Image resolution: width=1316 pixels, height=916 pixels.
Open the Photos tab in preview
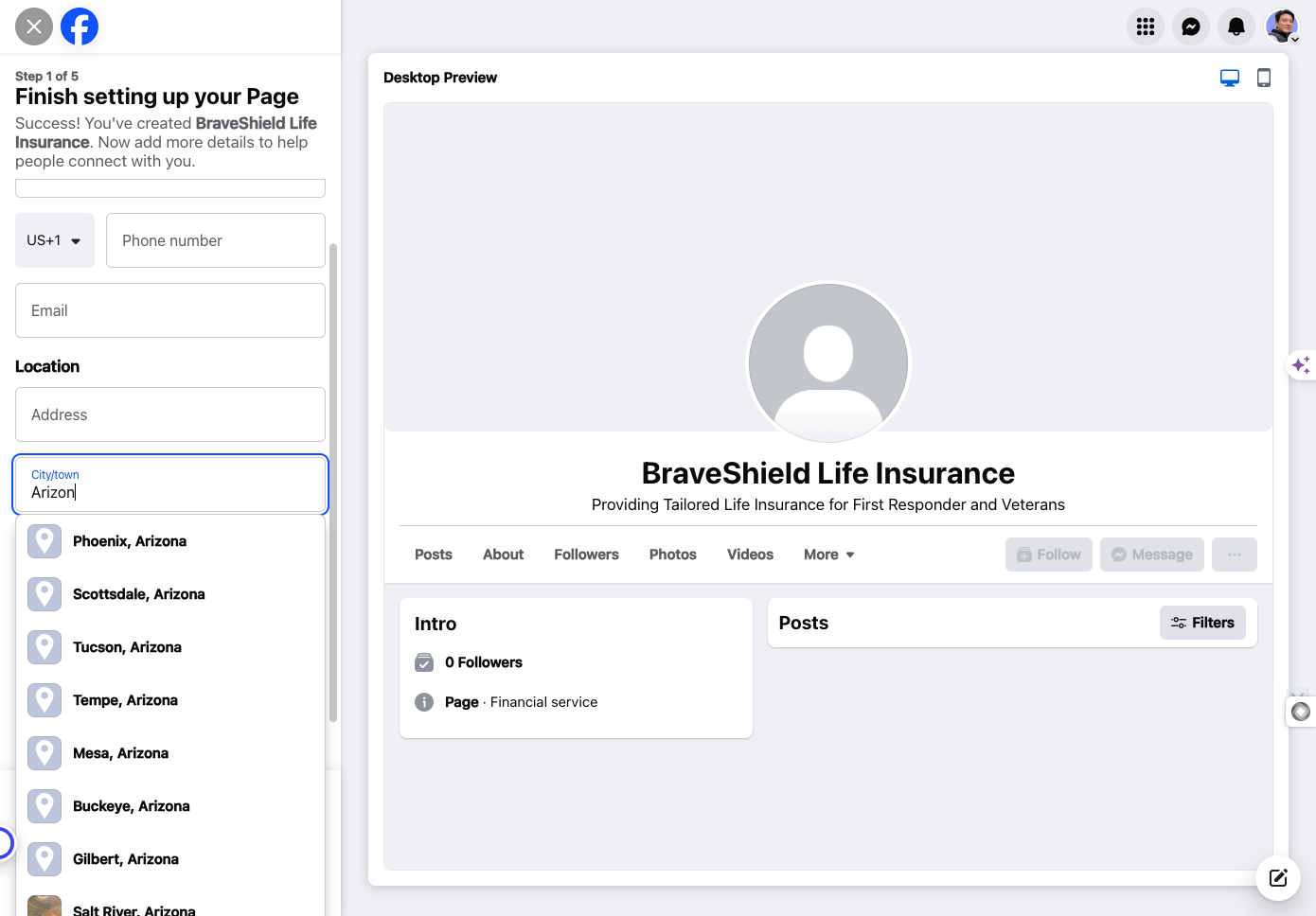tap(673, 555)
